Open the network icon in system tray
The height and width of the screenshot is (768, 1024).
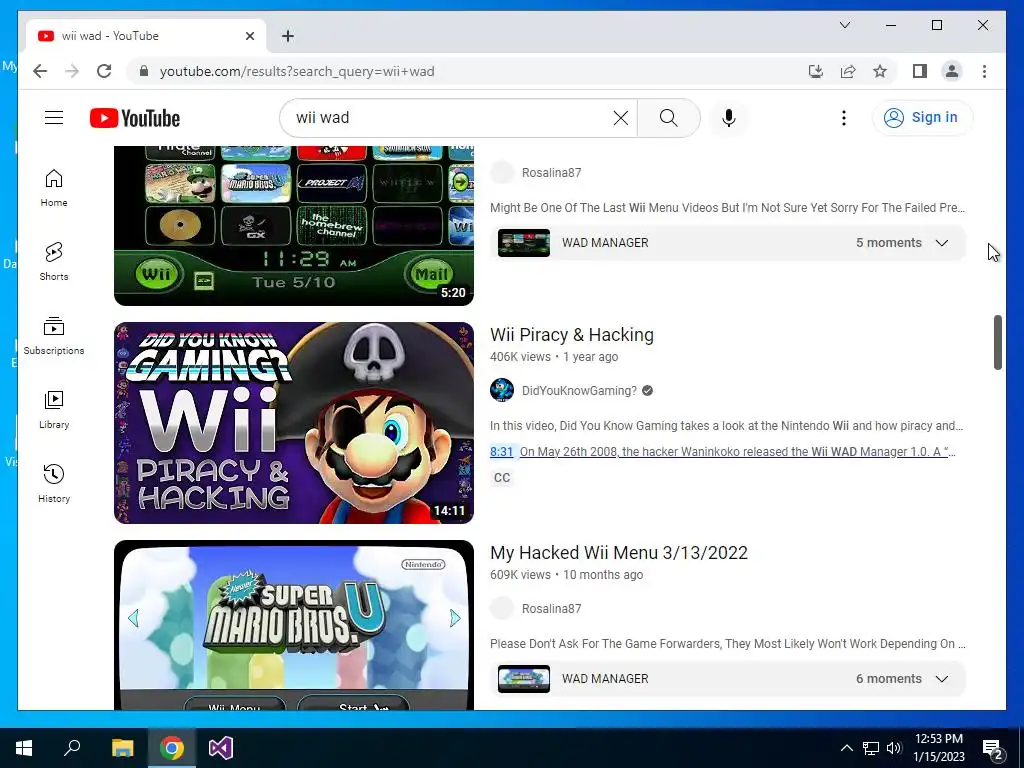pyautogui.click(x=871, y=748)
